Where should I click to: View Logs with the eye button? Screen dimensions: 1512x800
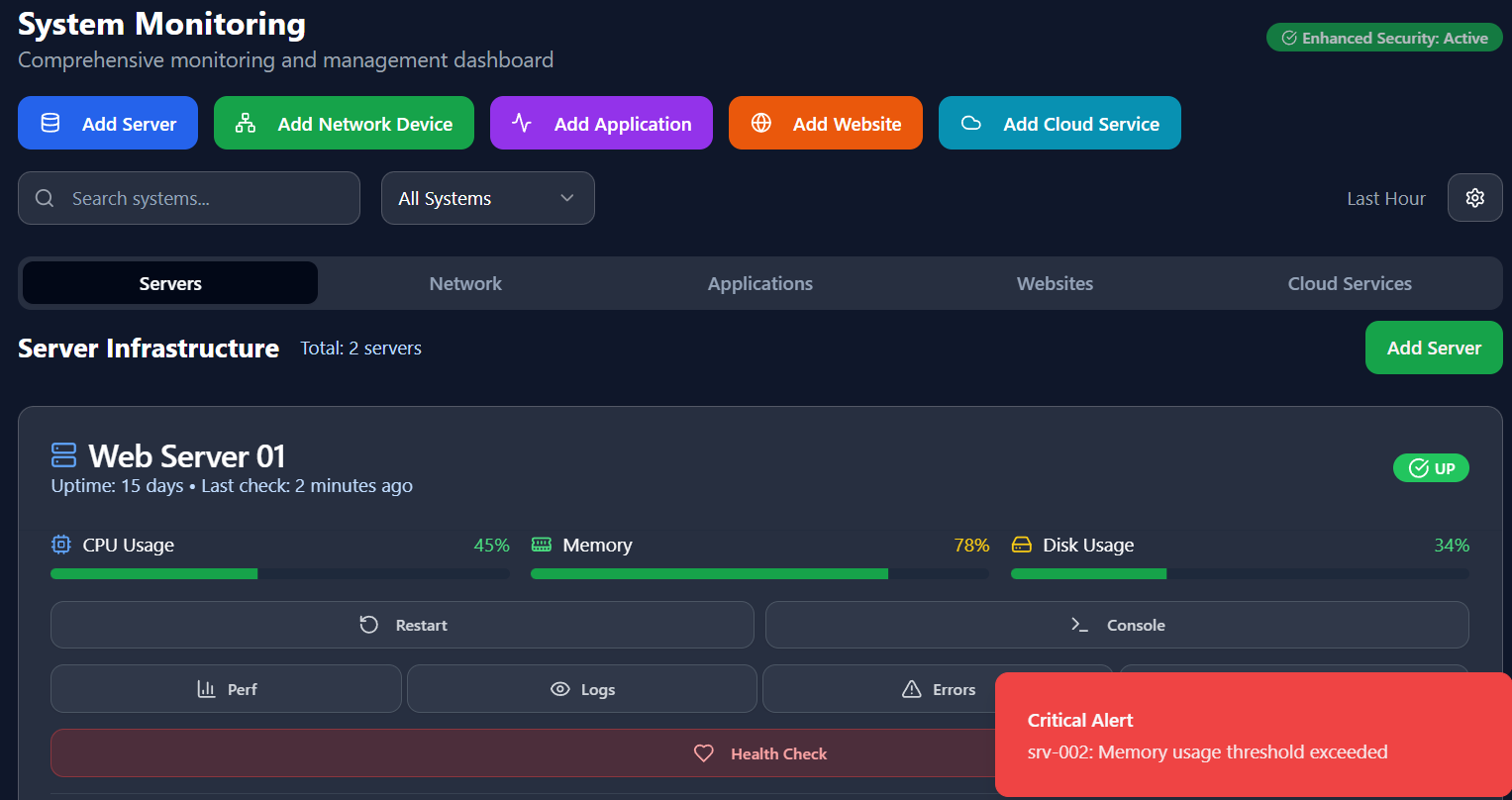tap(582, 689)
